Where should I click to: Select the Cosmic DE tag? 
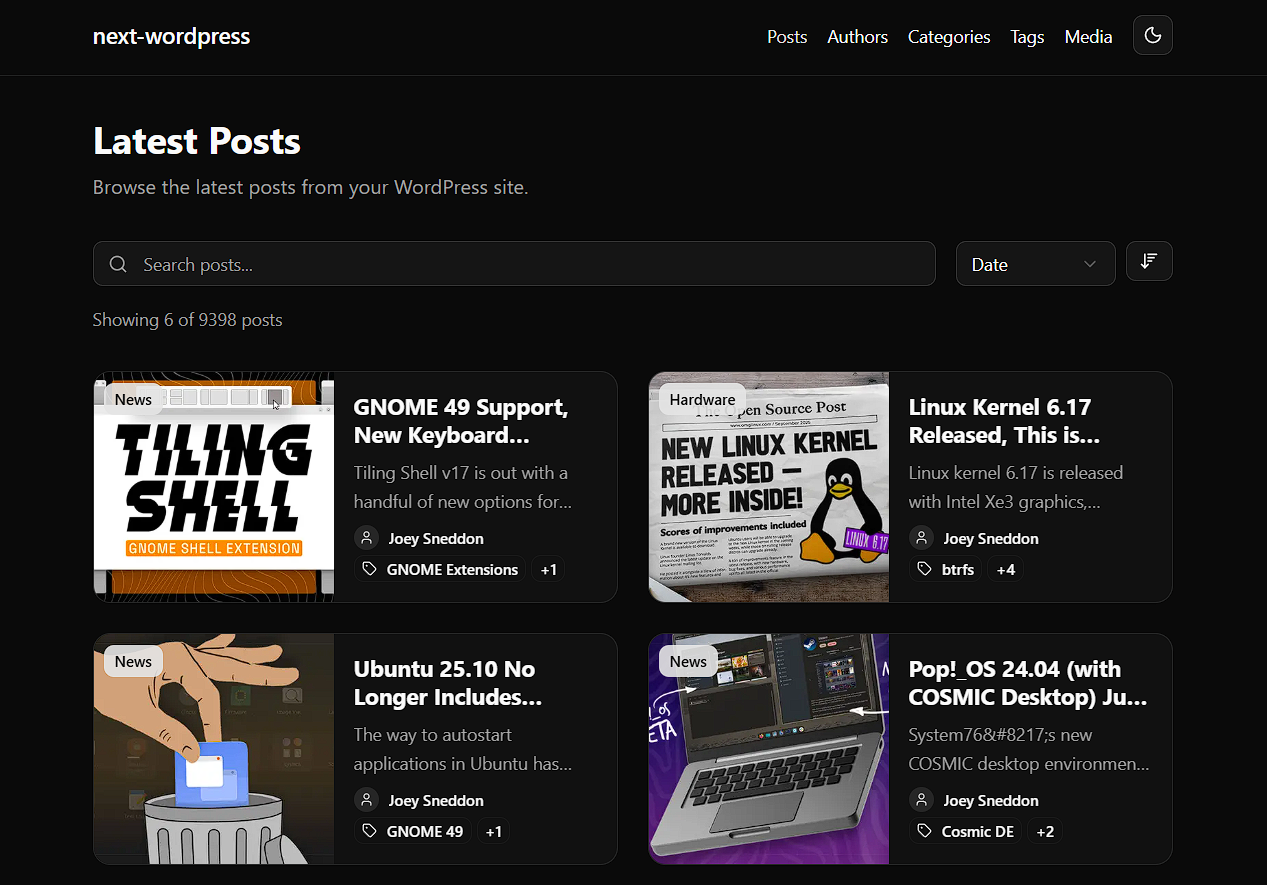click(965, 831)
